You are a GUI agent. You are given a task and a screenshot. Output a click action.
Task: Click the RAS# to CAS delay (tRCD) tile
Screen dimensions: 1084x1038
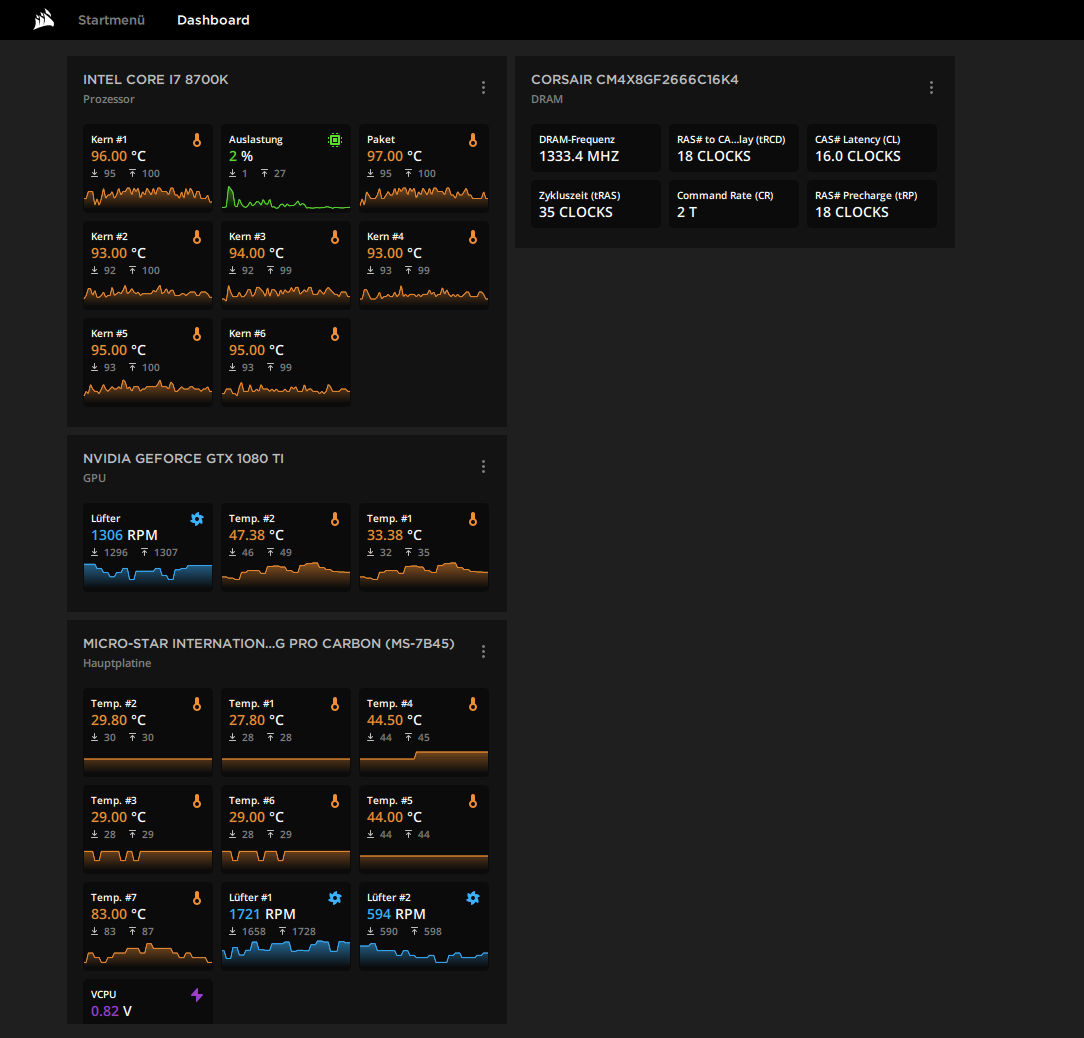(733, 148)
